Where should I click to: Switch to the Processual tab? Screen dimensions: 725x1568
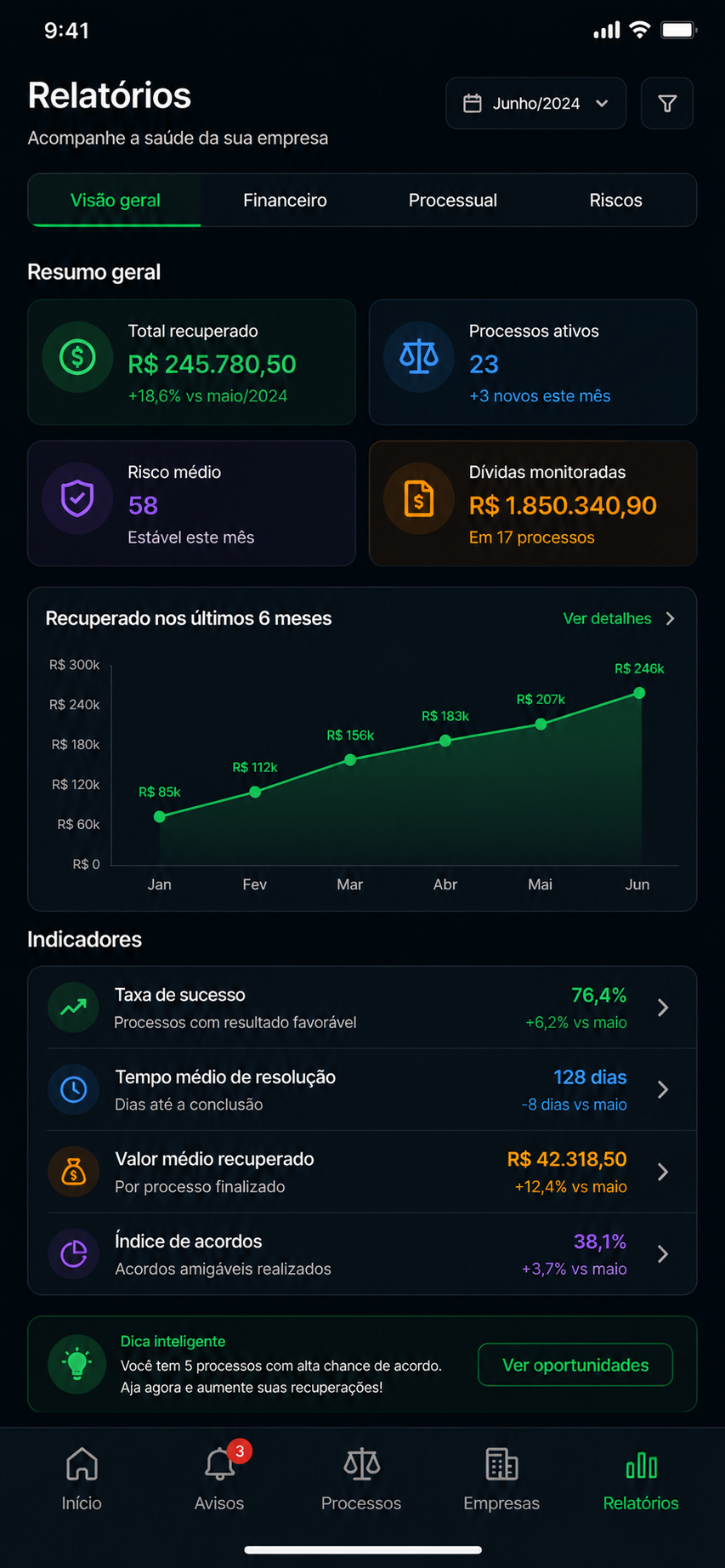[453, 201]
